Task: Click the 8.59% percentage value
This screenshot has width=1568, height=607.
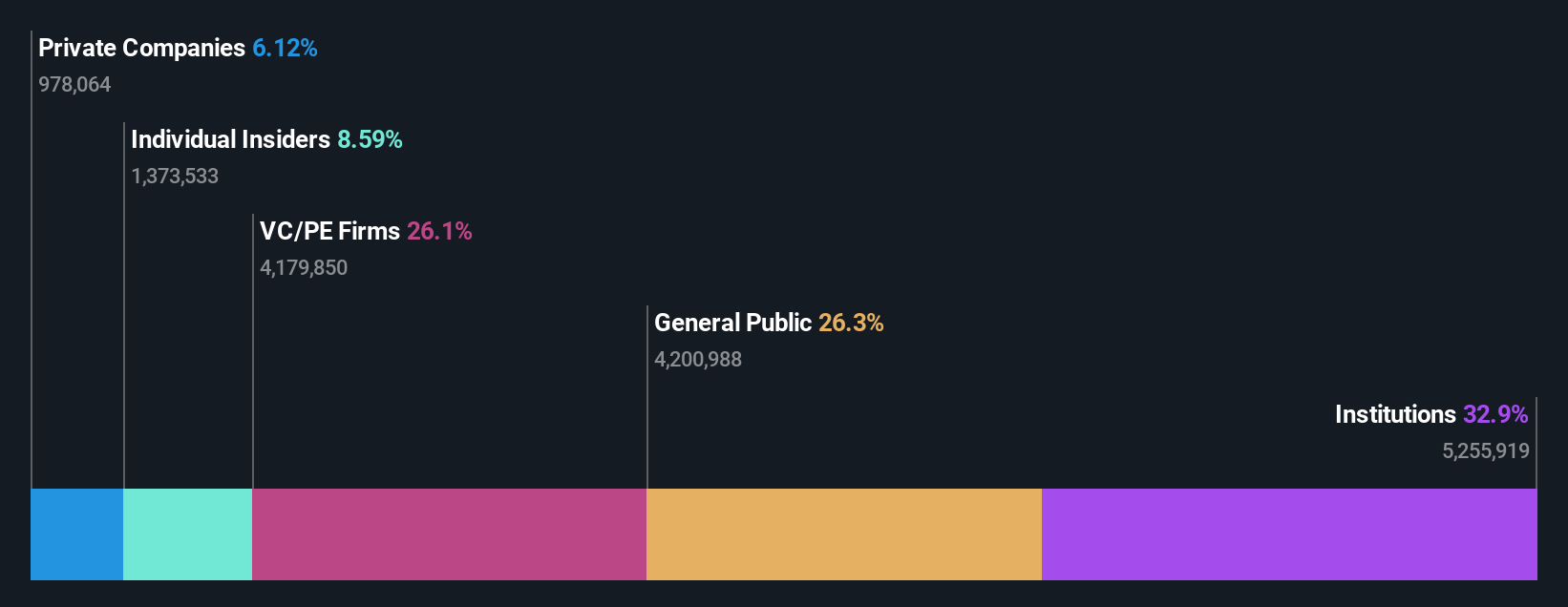Action: [x=370, y=139]
